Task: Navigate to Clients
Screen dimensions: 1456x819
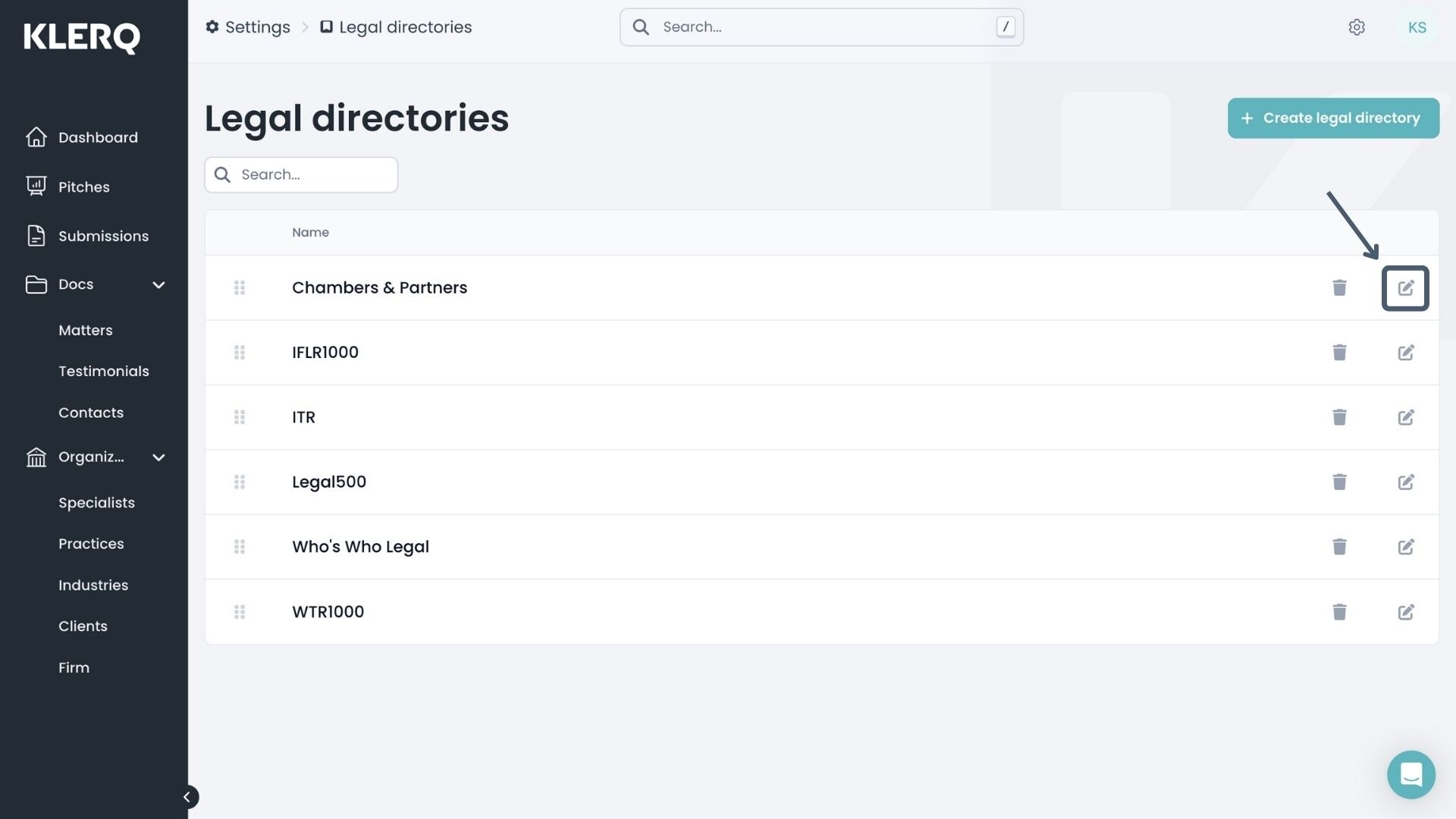Action: click(x=83, y=626)
